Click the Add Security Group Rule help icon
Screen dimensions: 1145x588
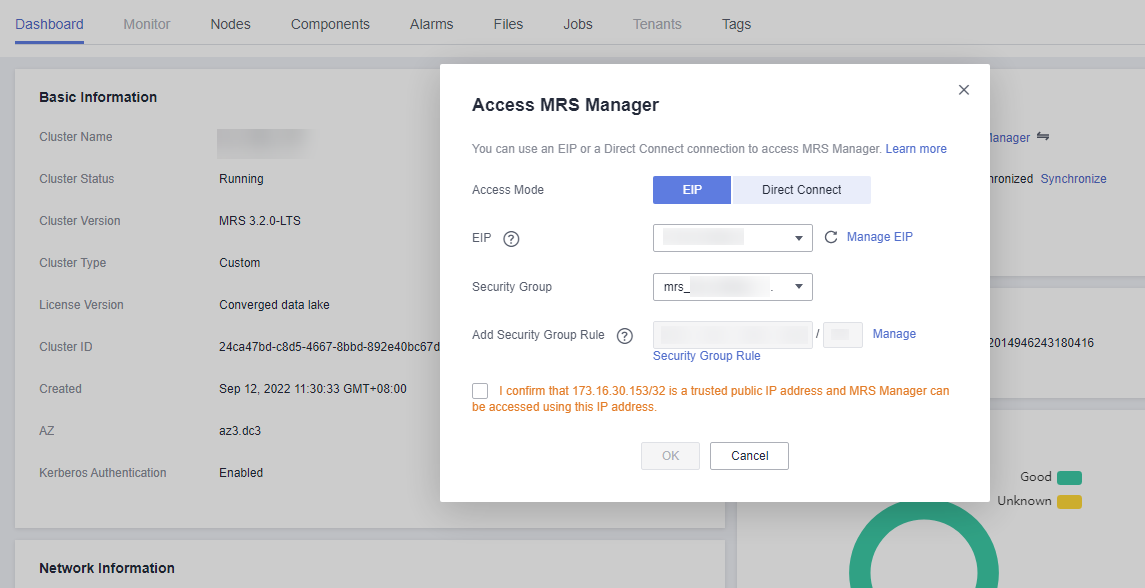pos(625,336)
